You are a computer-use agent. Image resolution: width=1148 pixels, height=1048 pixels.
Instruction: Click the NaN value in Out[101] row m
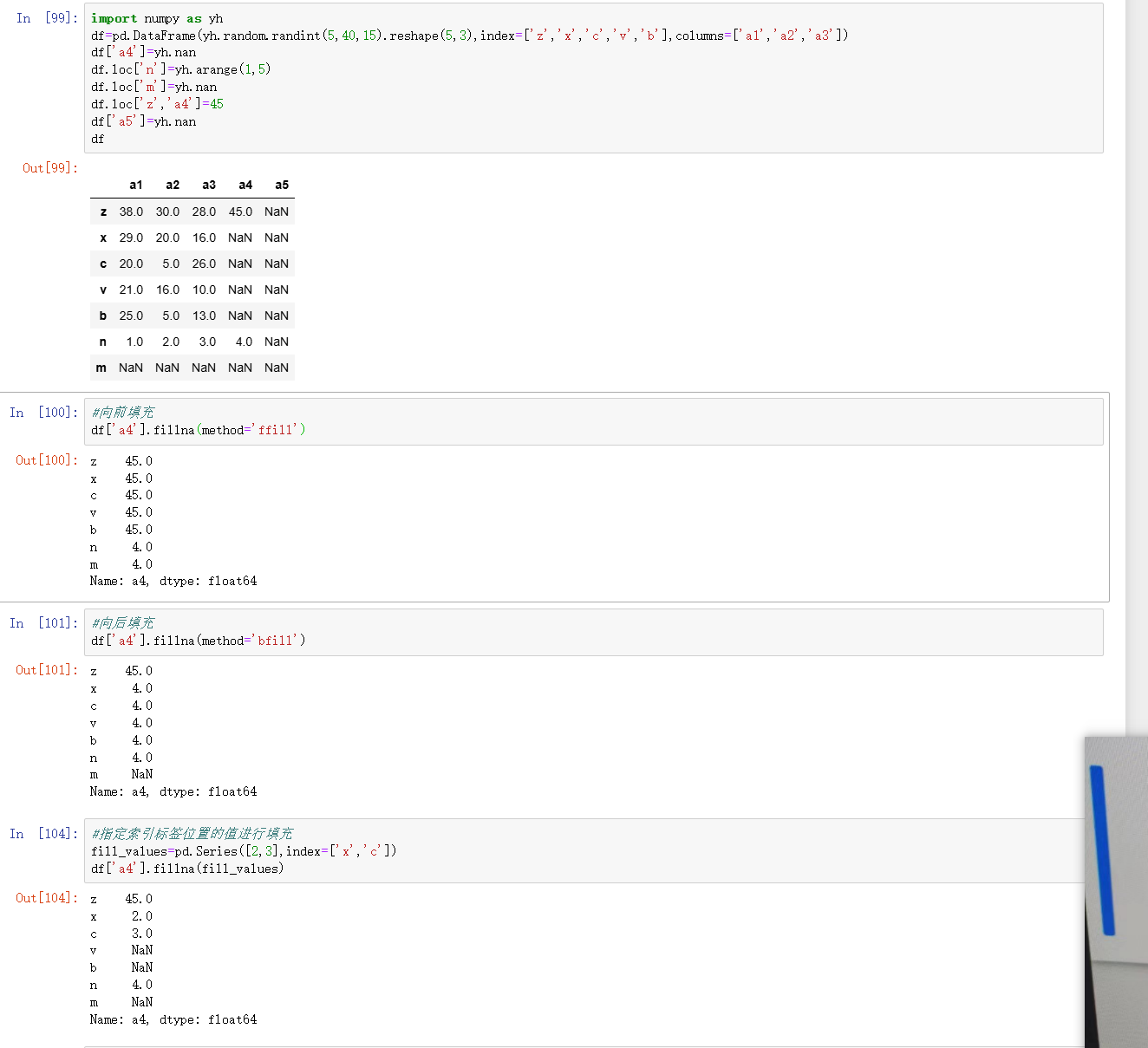[x=142, y=774]
